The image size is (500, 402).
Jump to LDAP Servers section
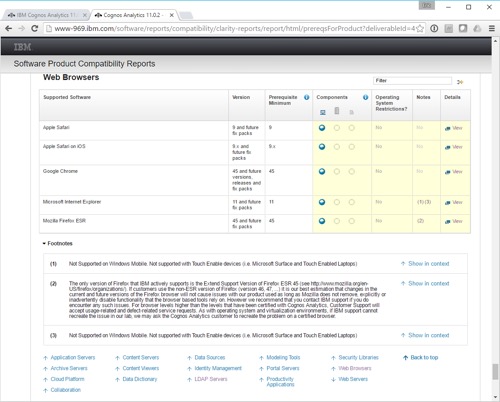pyautogui.click(x=211, y=379)
